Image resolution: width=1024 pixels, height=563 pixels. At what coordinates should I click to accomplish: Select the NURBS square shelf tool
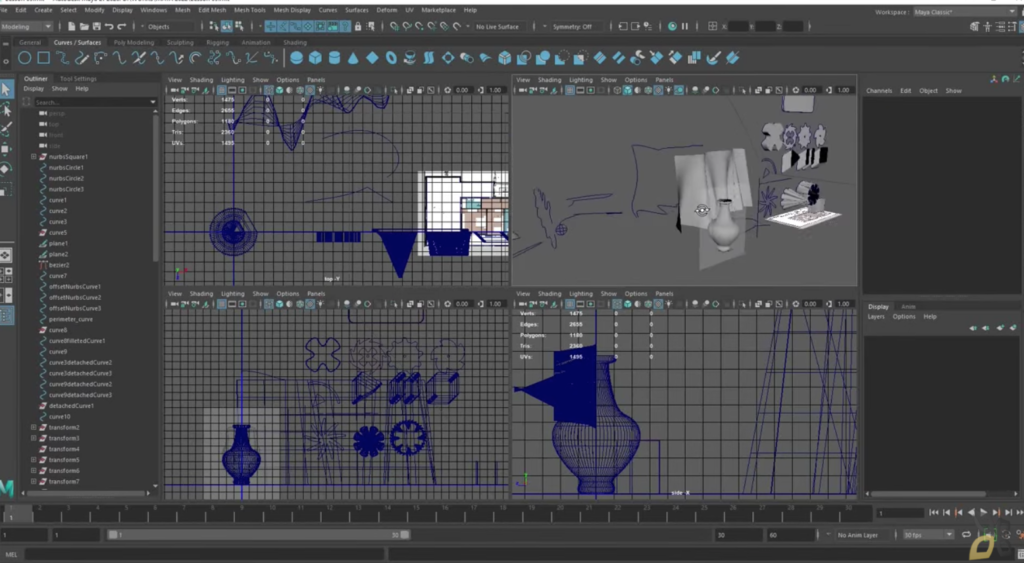click(43, 58)
